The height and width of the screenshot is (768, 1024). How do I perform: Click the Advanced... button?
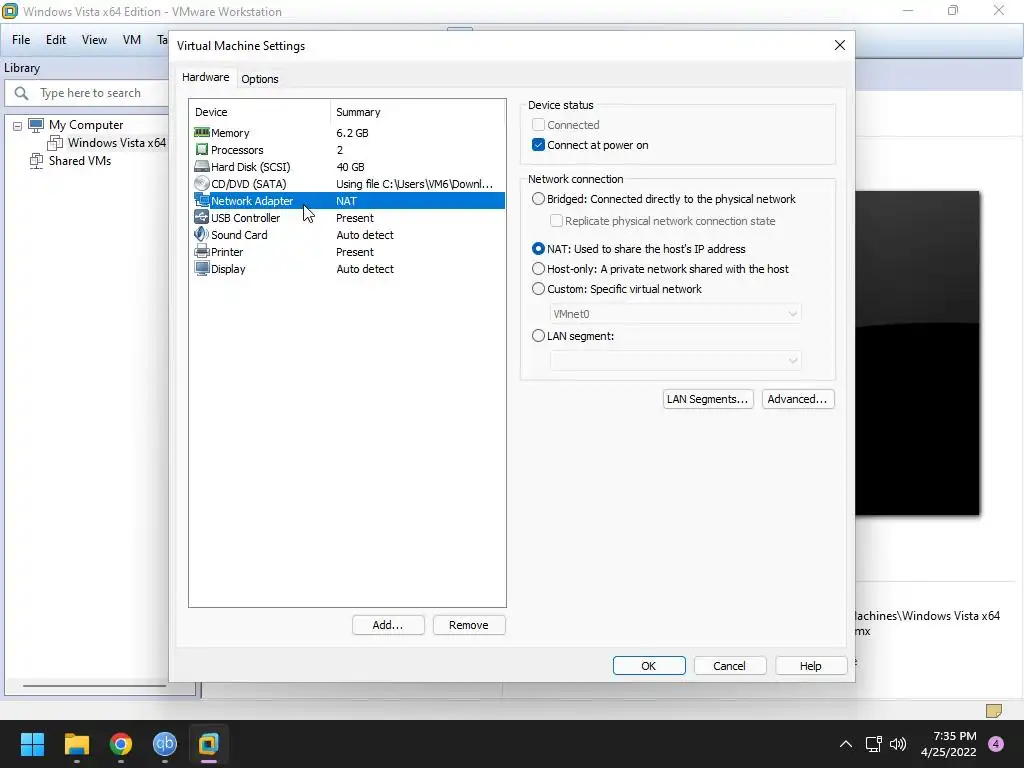click(797, 399)
